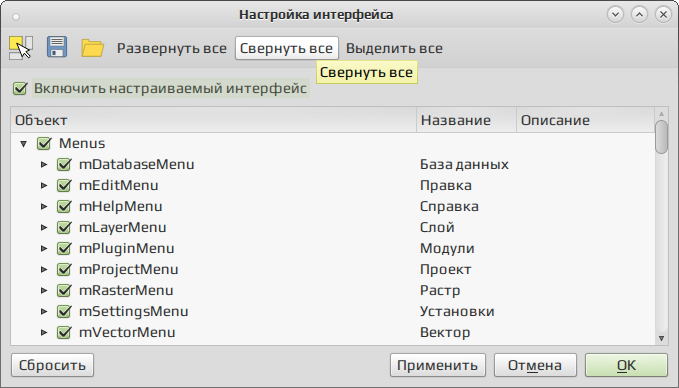Load settings from file via folder icon
Image resolution: width=679 pixels, height=388 pixels.
pyautogui.click(x=92, y=48)
